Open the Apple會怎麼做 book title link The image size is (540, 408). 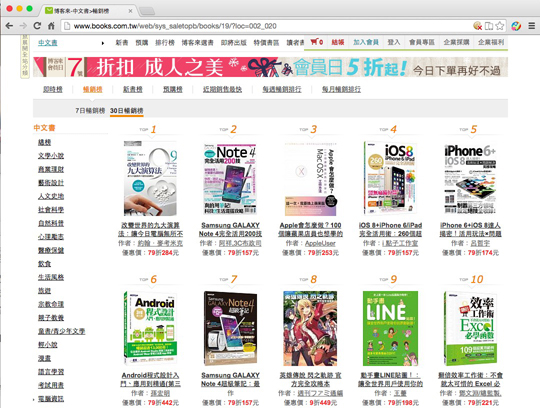click(310, 229)
